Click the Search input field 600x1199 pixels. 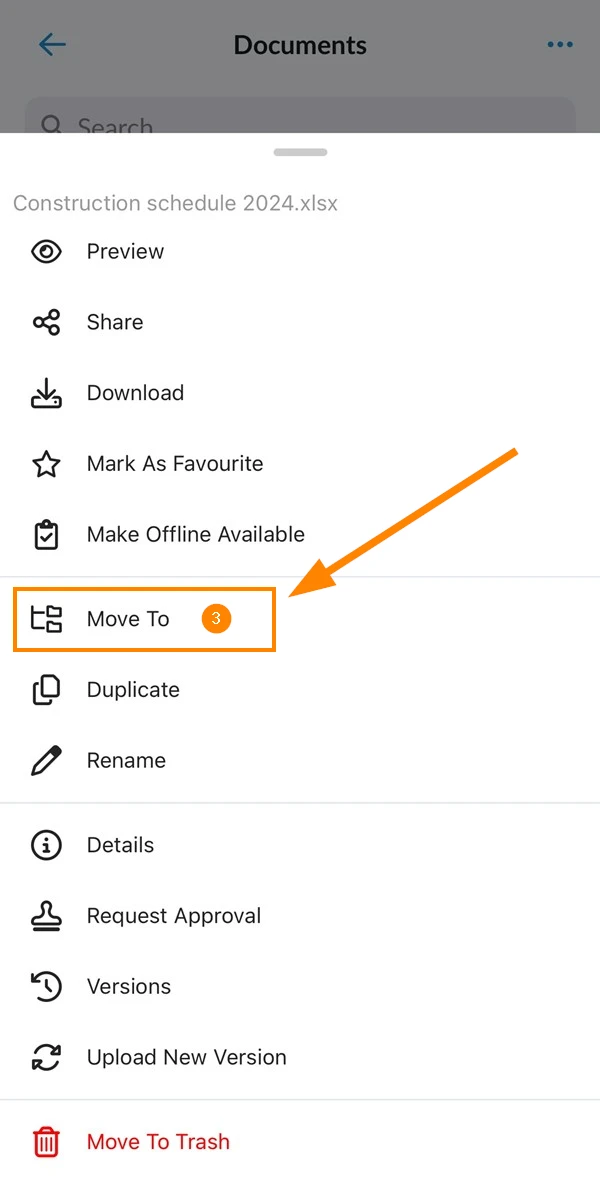pyautogui.click(x=300, y=115)
